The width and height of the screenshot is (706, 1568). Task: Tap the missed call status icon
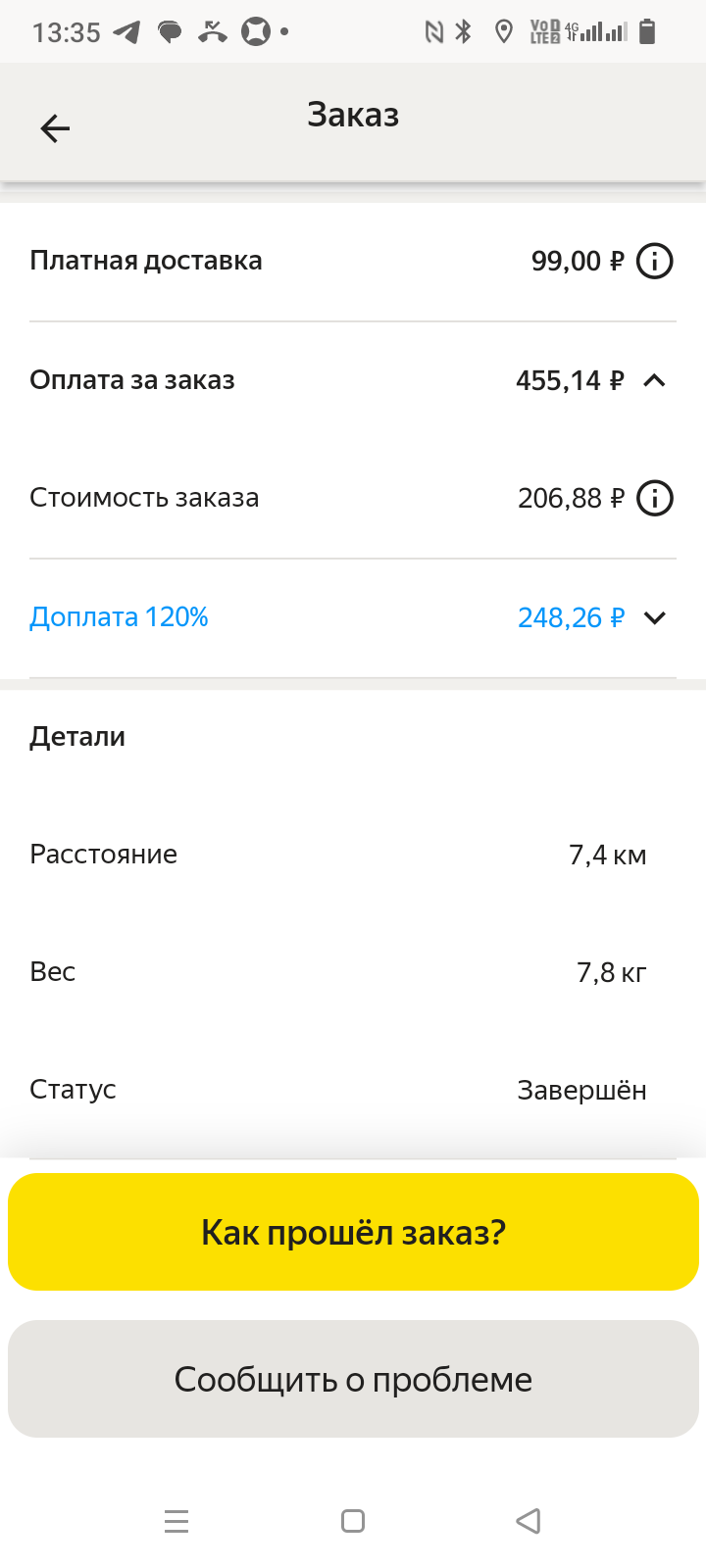click(x=212, y=32)
